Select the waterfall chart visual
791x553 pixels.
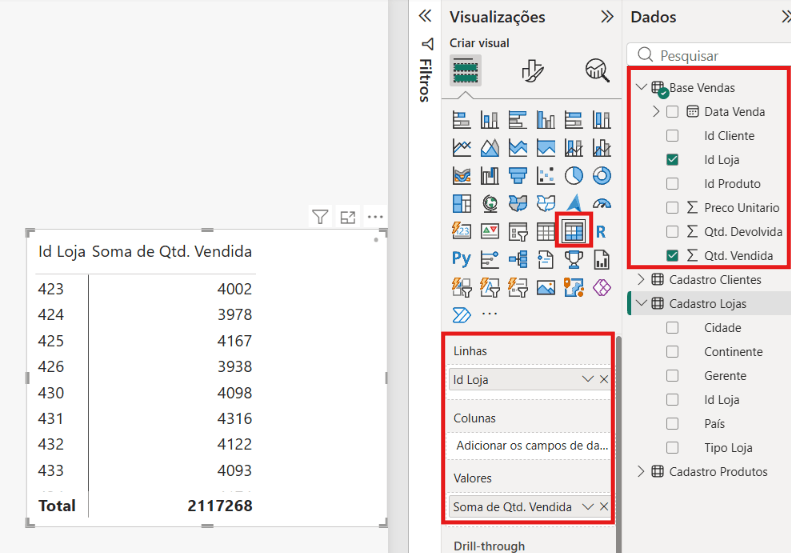(489, 176)
